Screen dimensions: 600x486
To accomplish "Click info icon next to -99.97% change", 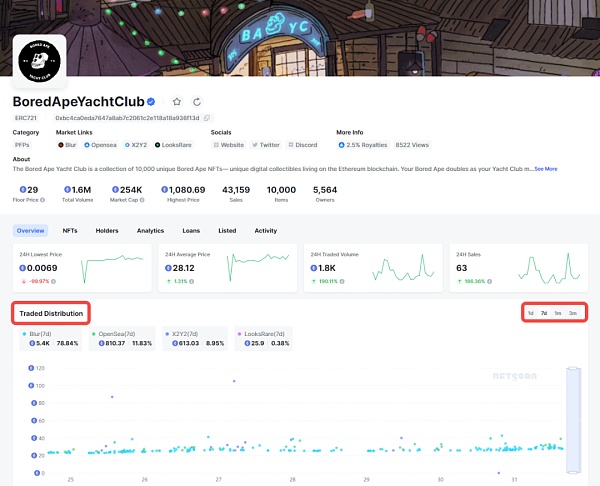I will [x=53, y=281].
